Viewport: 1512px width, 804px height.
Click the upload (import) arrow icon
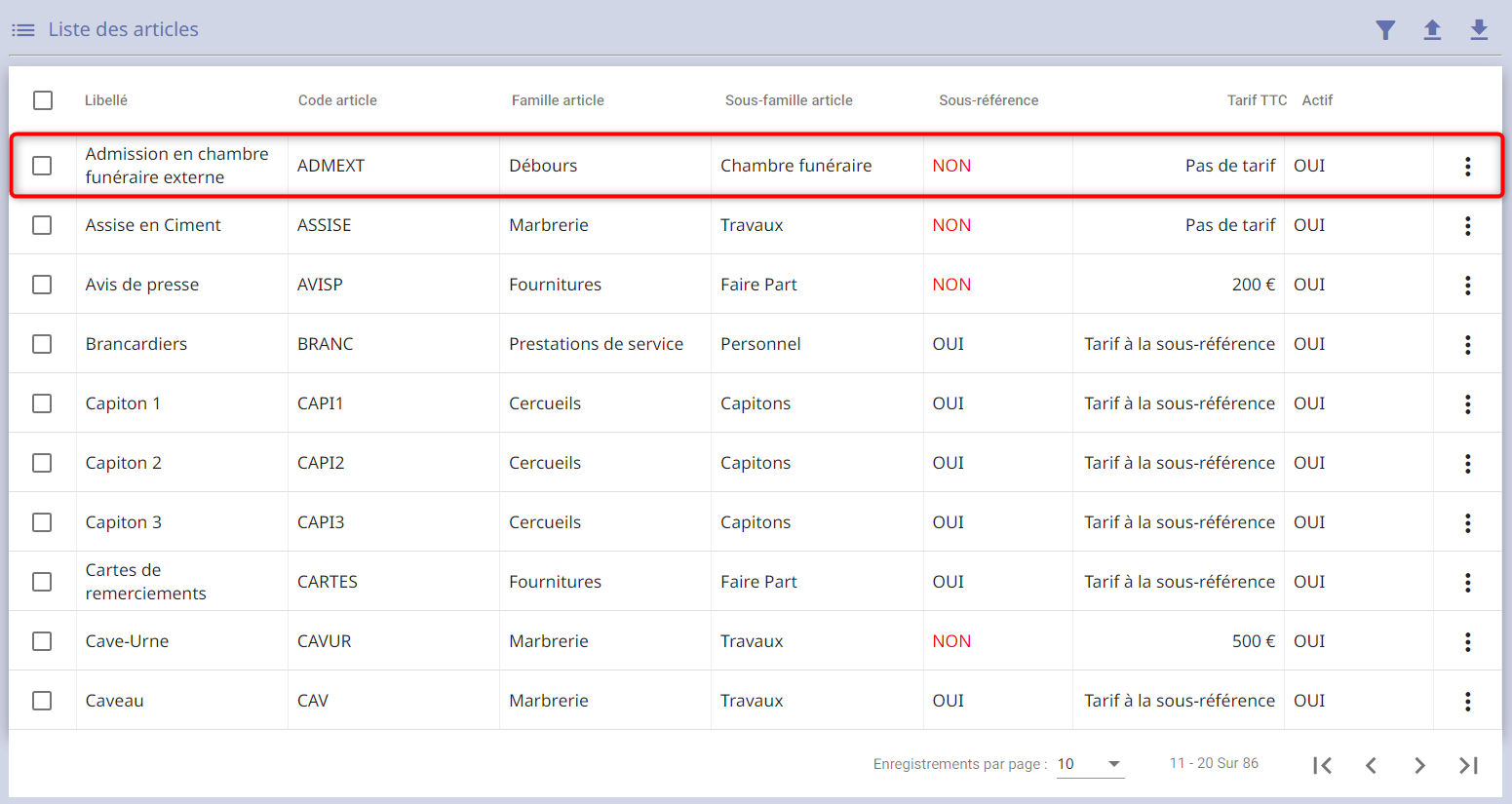1432,30
